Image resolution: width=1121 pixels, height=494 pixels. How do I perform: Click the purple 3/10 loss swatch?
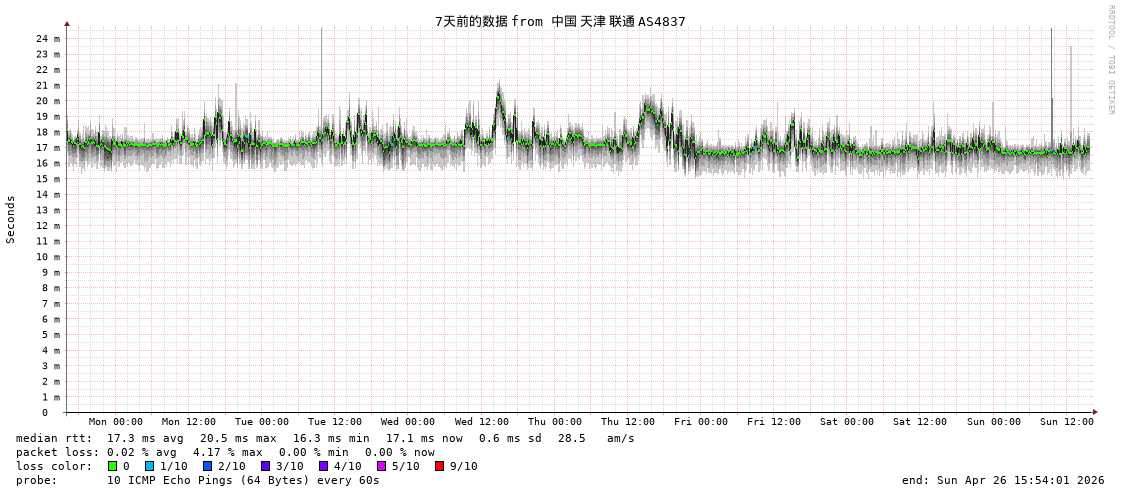tap(265, 466)
